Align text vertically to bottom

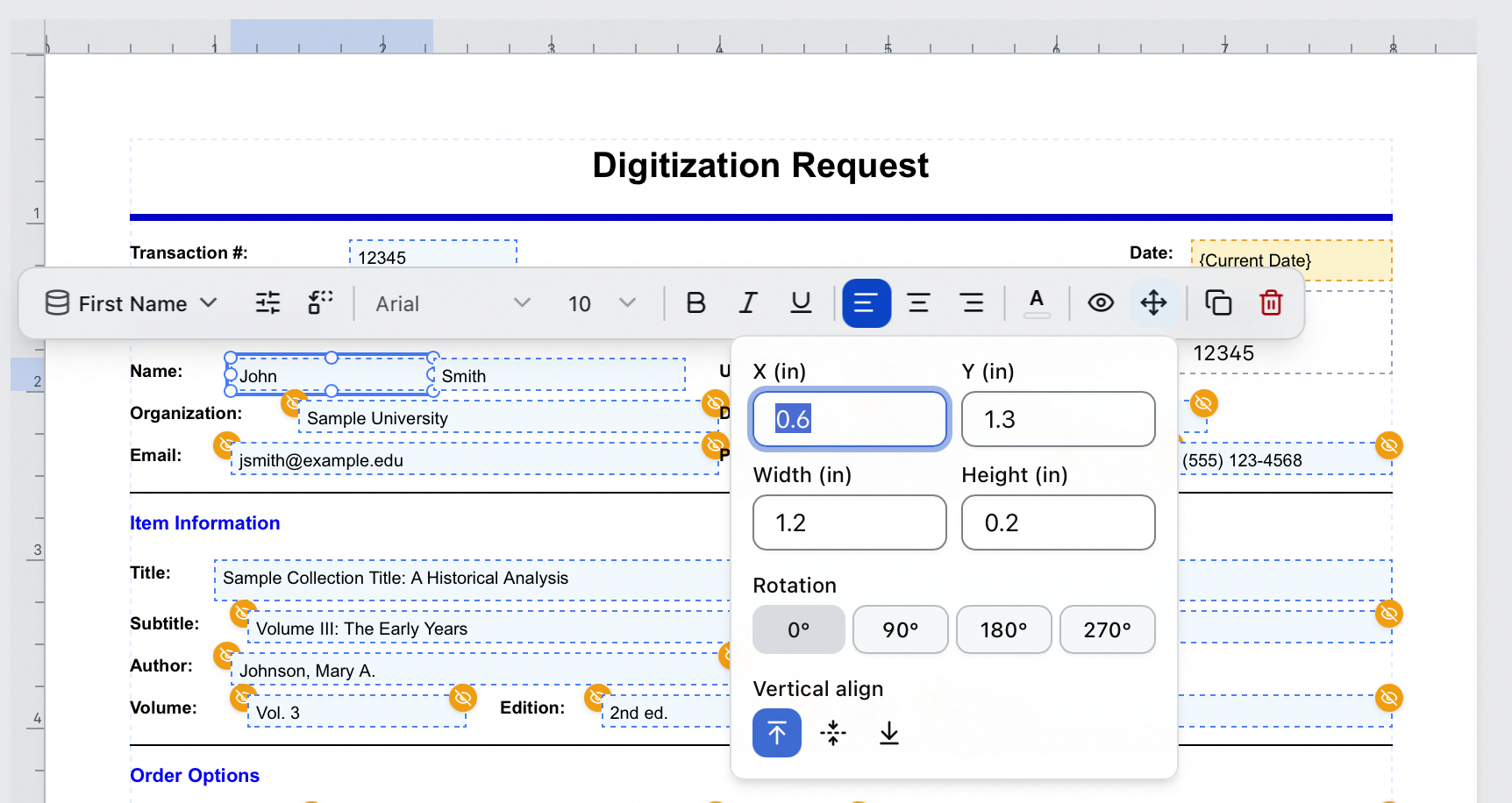(x=889, y=733)
